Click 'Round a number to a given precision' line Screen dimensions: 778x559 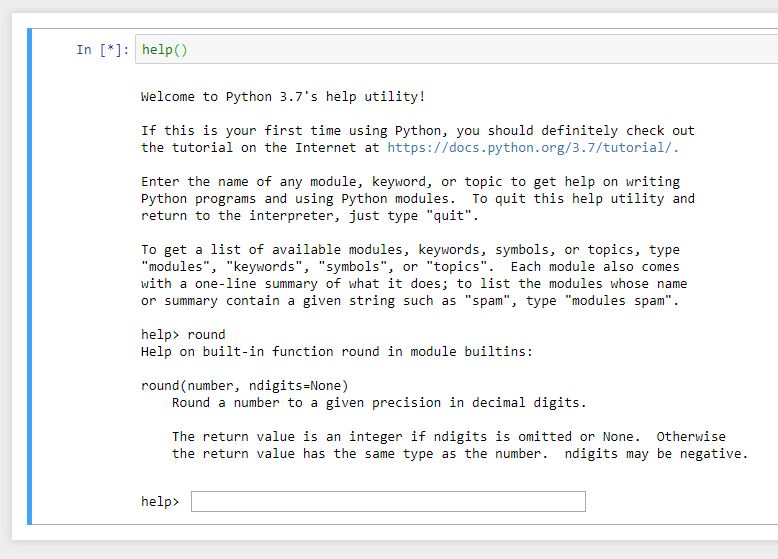pyautogui.click(x=379, y=402)
